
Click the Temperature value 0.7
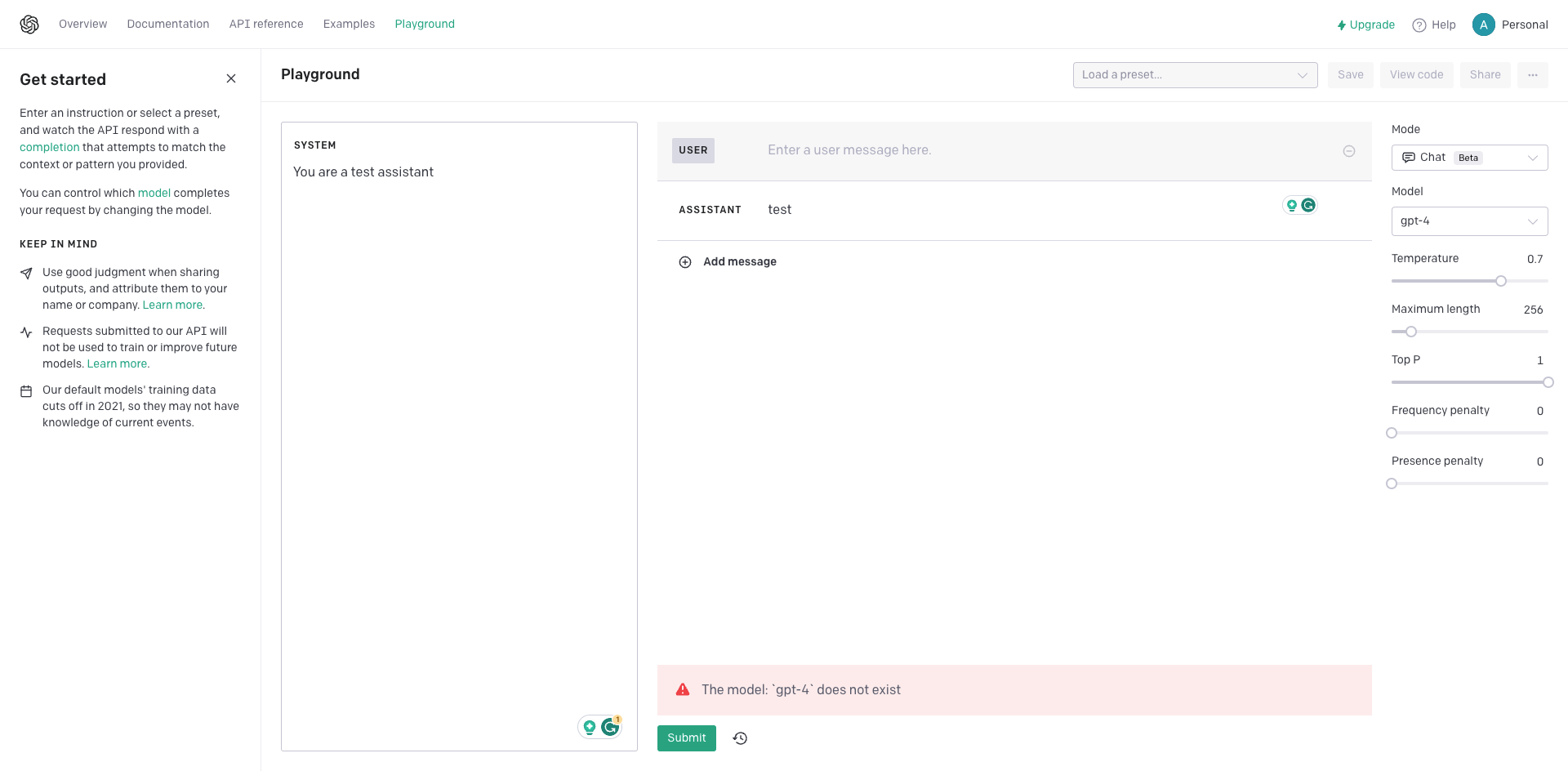(1535, 259)
